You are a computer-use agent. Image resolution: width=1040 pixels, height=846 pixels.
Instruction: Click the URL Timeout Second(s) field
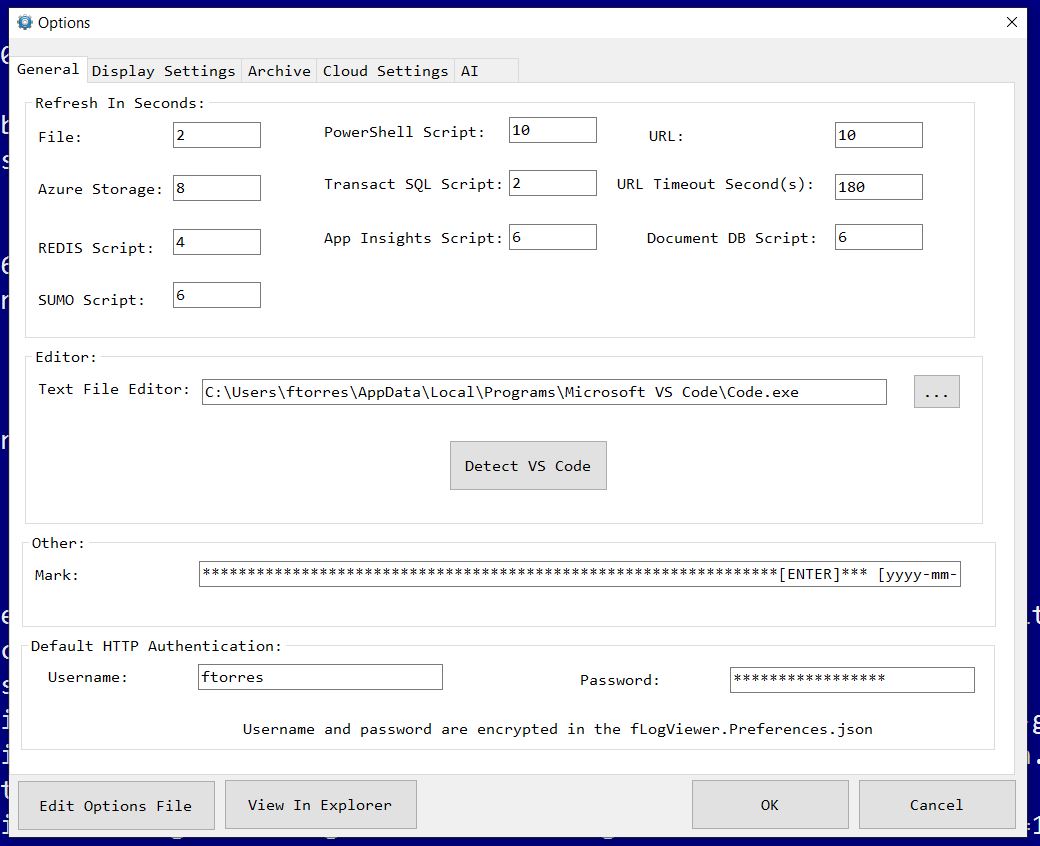[878, 187]
